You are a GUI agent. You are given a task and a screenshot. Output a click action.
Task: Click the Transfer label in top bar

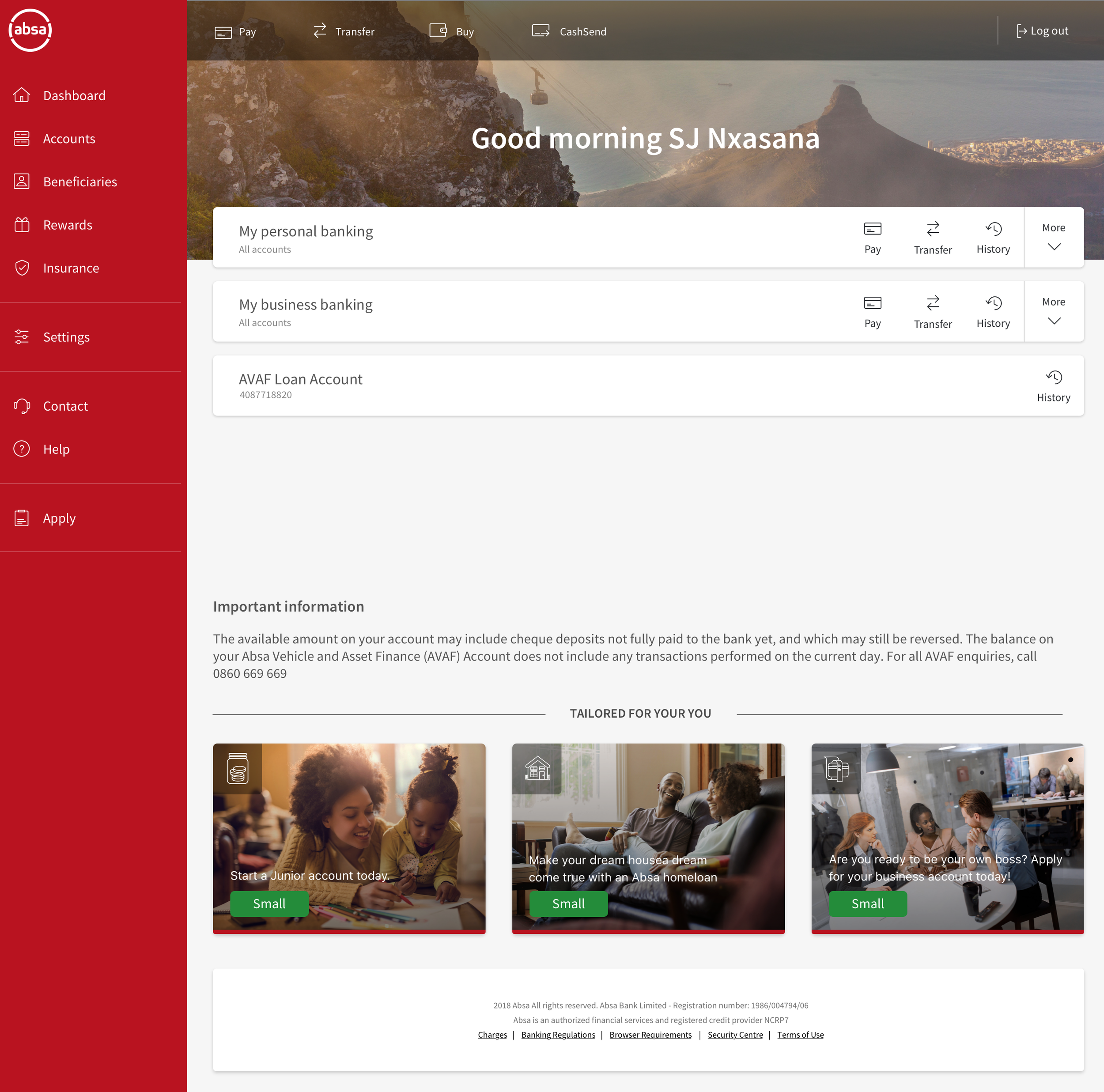355,32
